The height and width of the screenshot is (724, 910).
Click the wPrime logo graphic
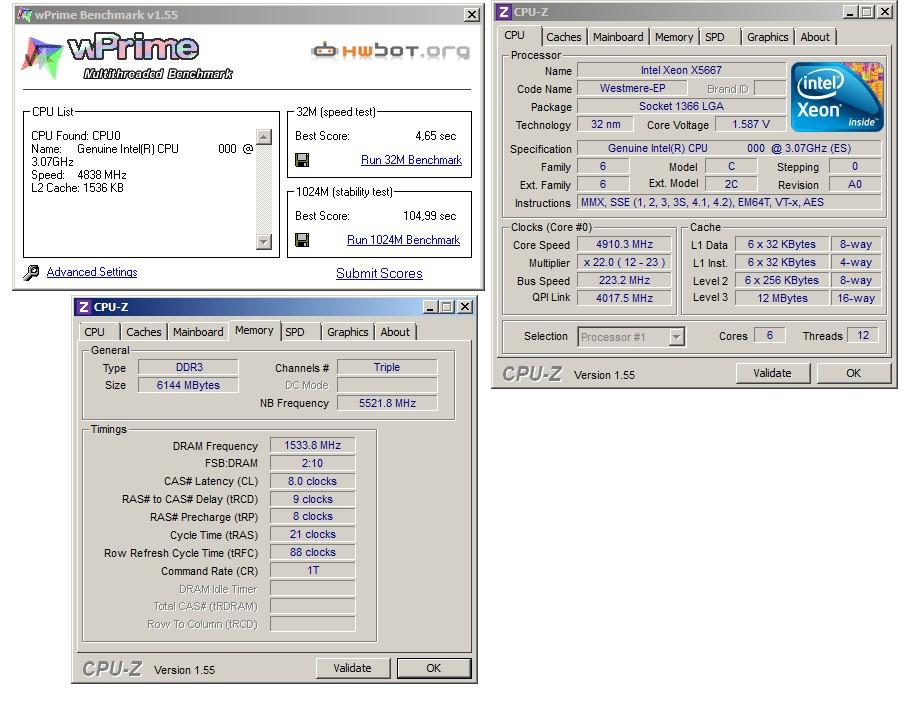click(127, 57)
